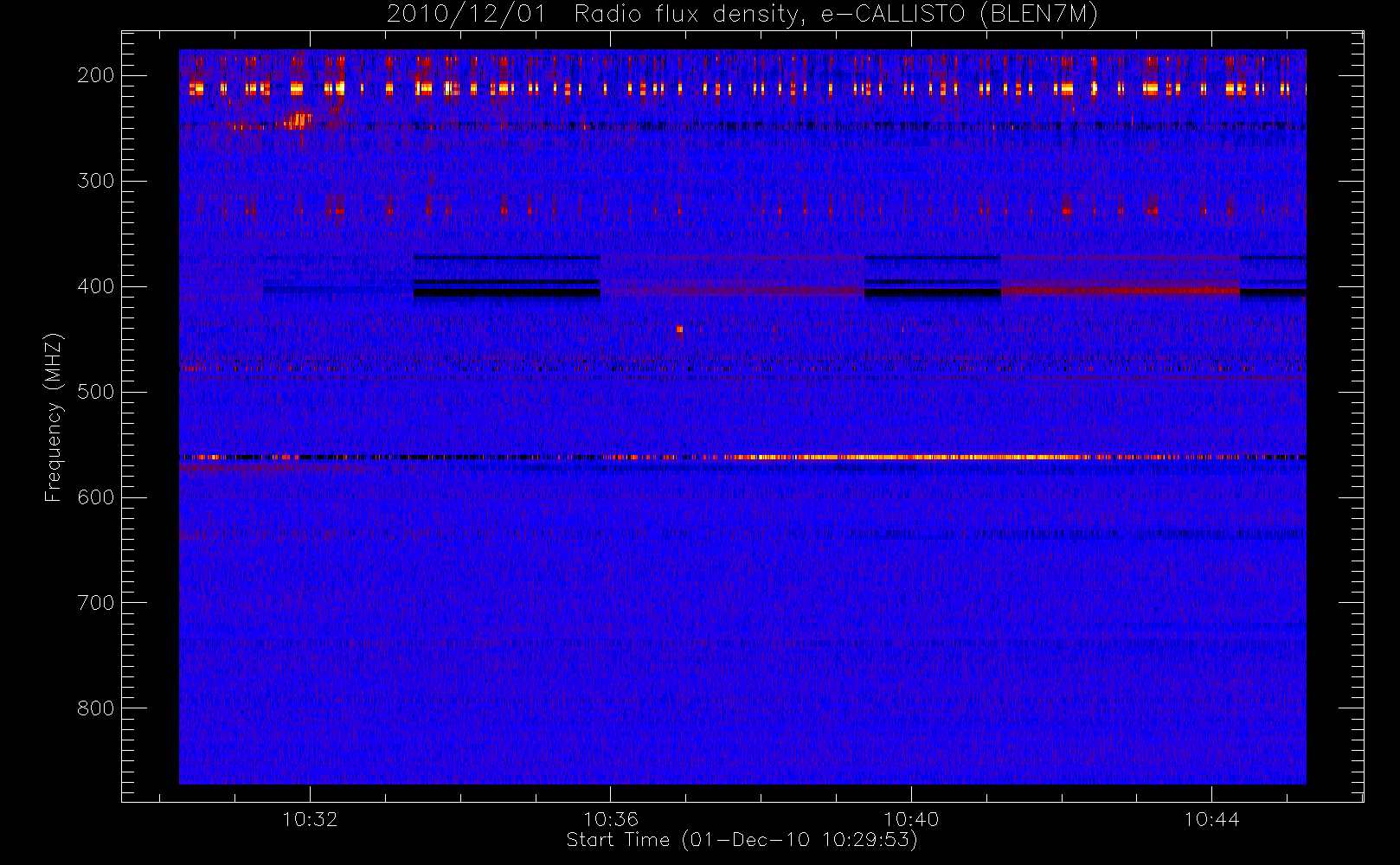Click the 700 frequency tick label

tap(95, 603)
